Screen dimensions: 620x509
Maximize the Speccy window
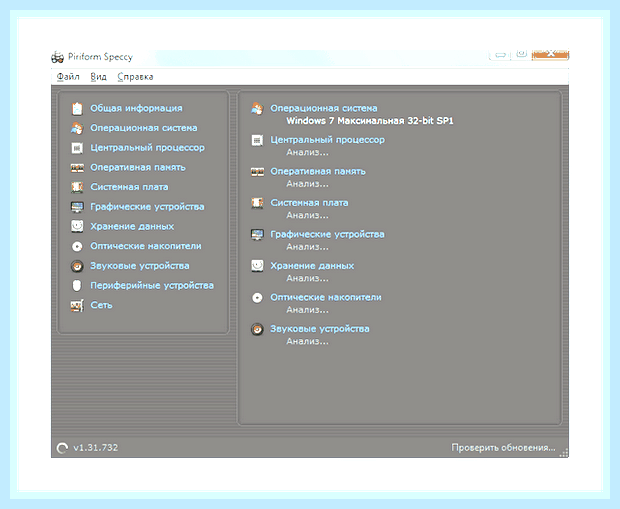pyautogui.click(x=522, y=54)
